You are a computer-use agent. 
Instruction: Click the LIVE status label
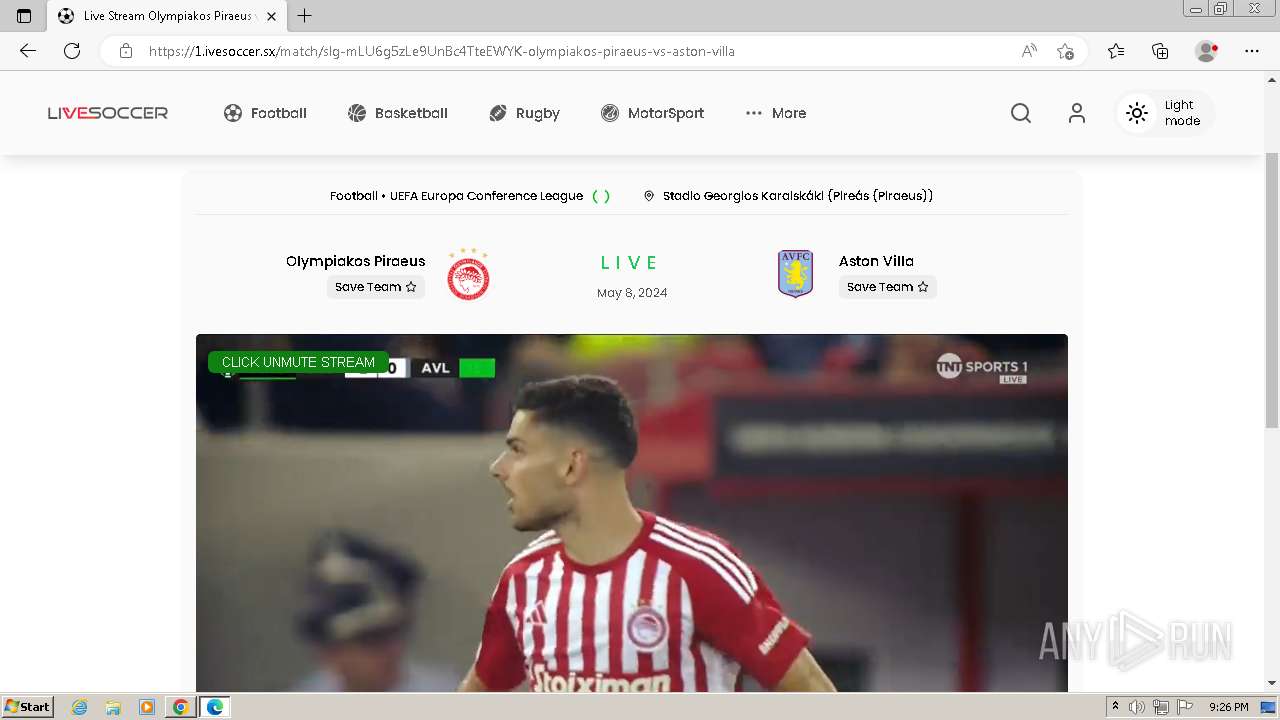pyautogui.click(x=629, y=263)
